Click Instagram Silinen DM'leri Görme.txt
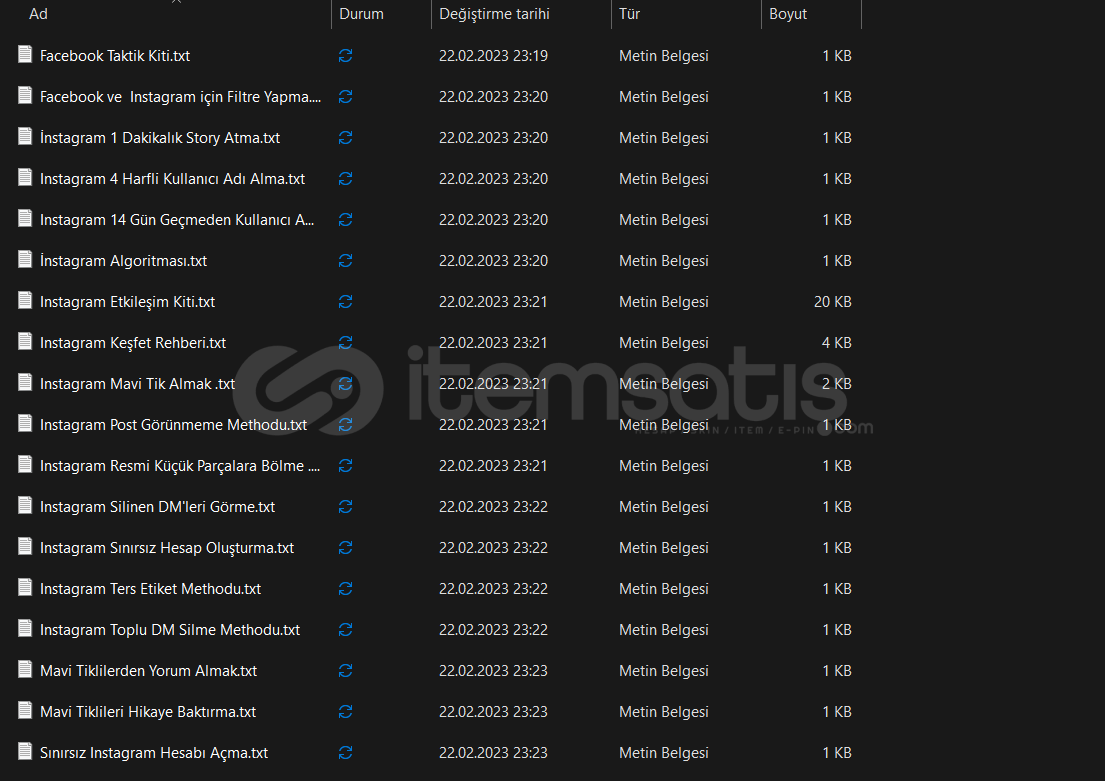The height and width of the screenshot is (781, 1105). pos(157,507)
